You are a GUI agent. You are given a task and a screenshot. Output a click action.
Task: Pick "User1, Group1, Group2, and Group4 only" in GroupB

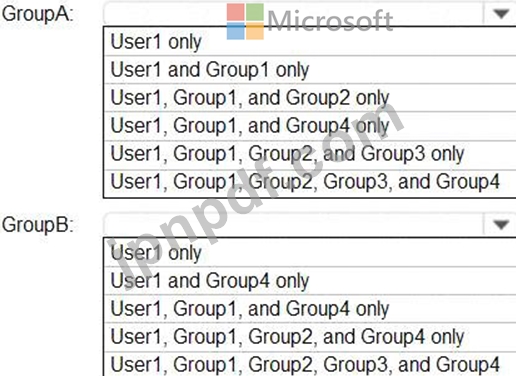tap(310, 337)
